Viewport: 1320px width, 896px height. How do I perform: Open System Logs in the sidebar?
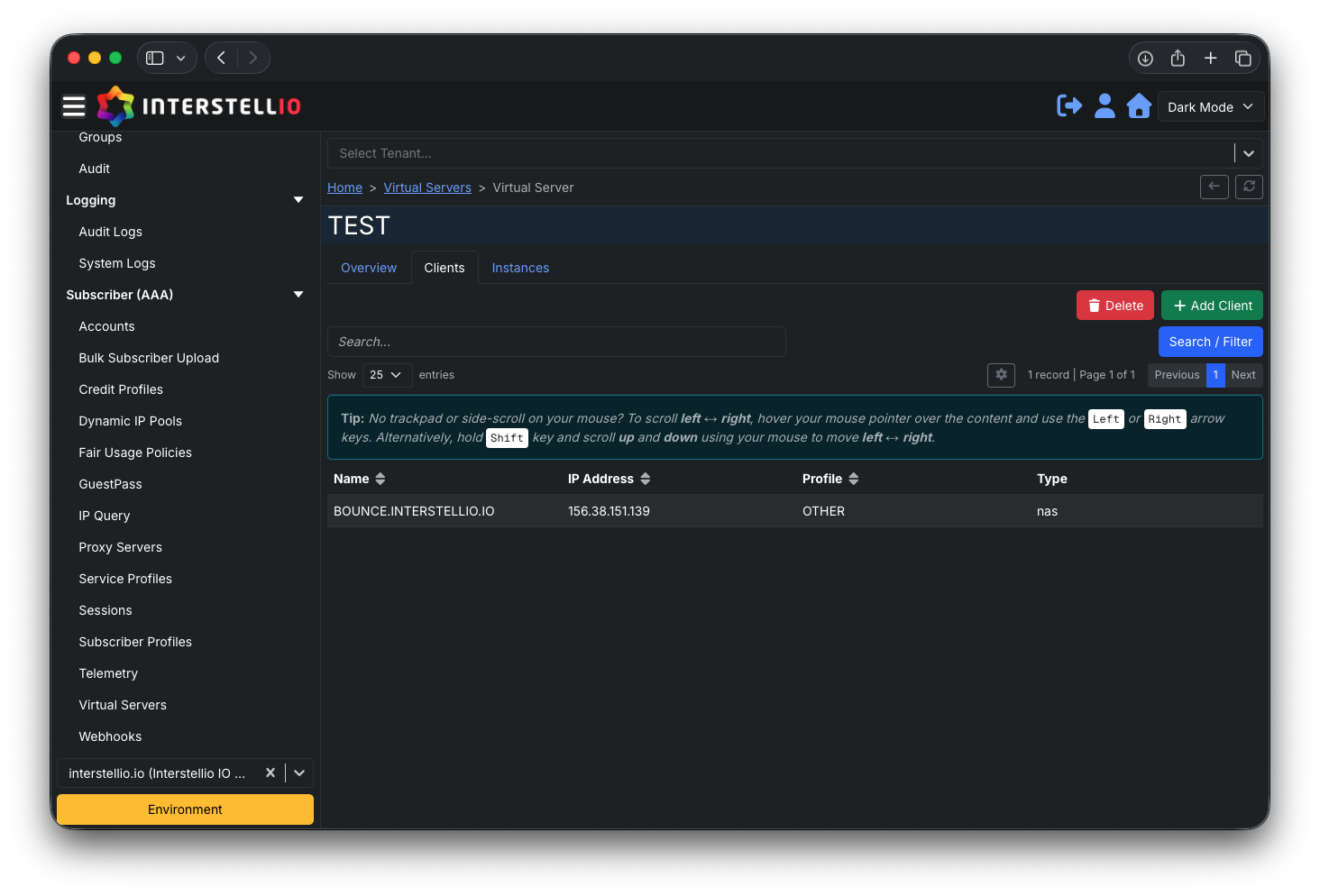(117, 263)
